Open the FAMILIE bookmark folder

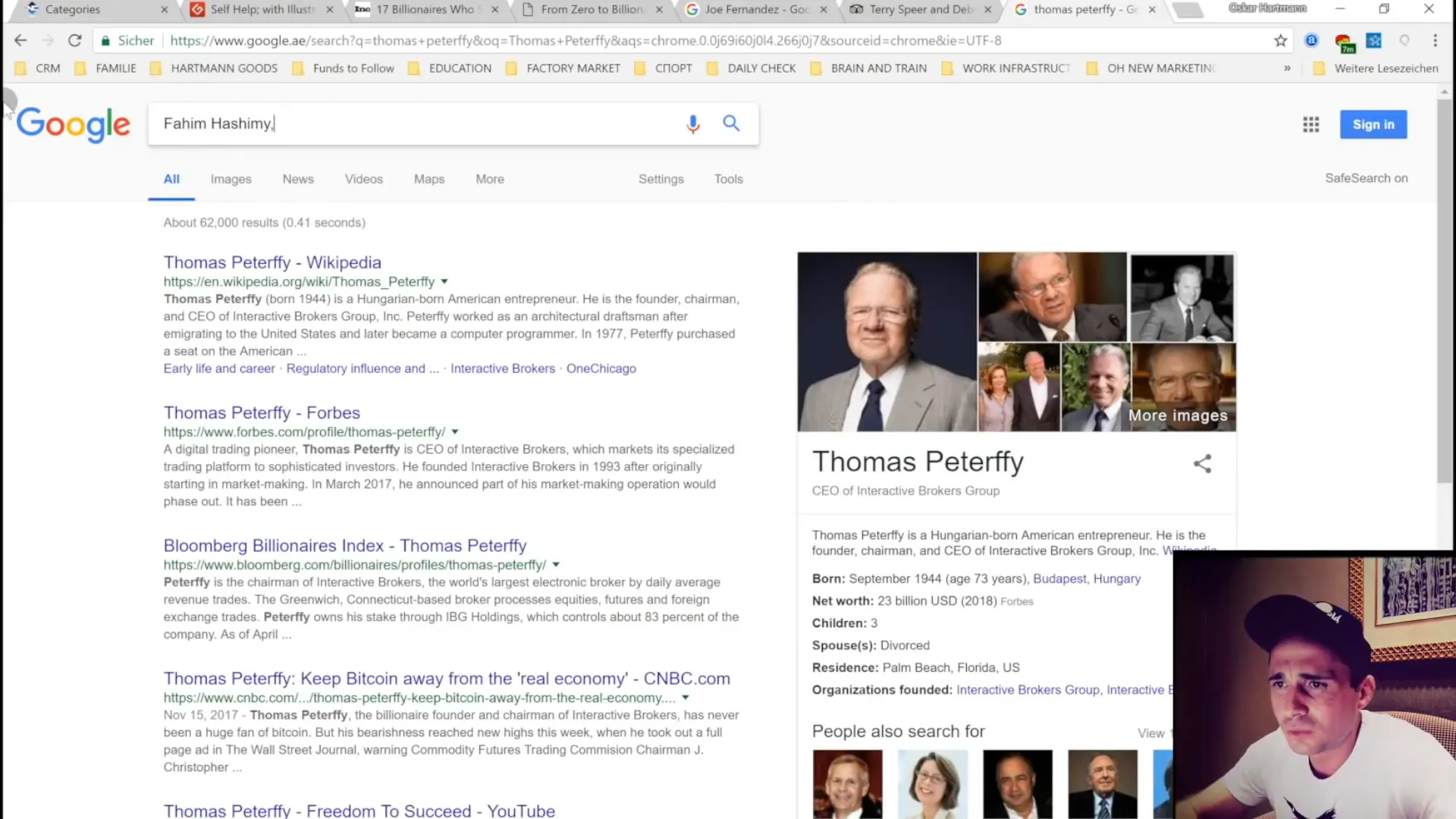(x=105, y=68)
